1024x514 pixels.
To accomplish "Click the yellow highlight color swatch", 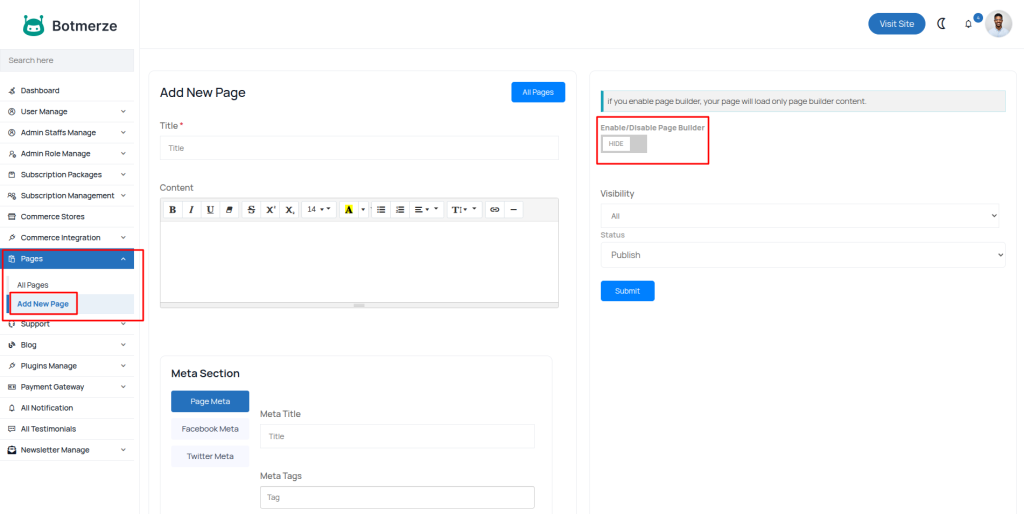I will pos(349,210).
